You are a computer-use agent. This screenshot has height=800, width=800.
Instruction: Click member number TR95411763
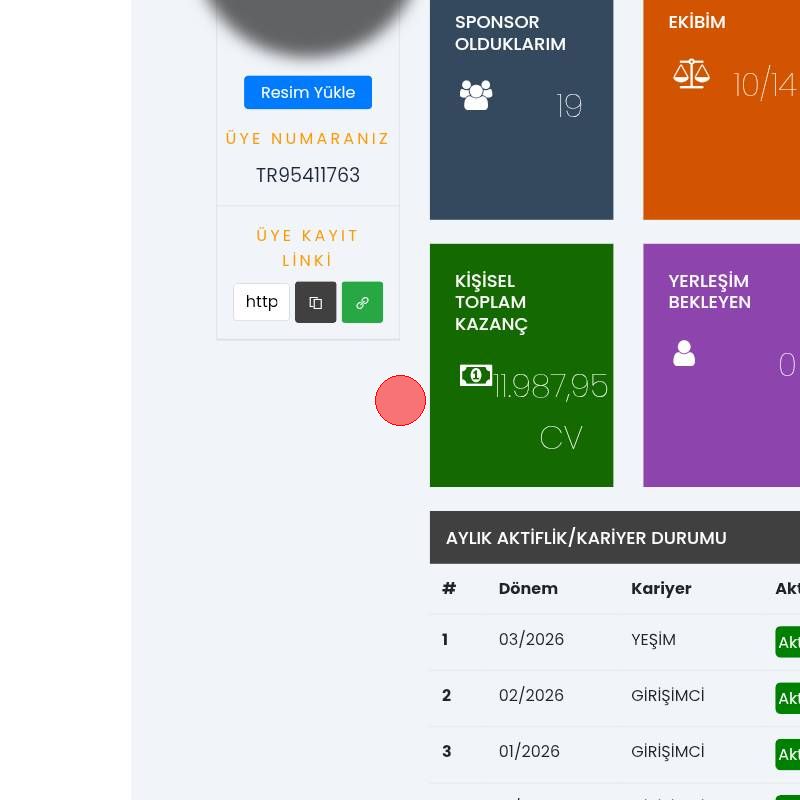[307, 176]
